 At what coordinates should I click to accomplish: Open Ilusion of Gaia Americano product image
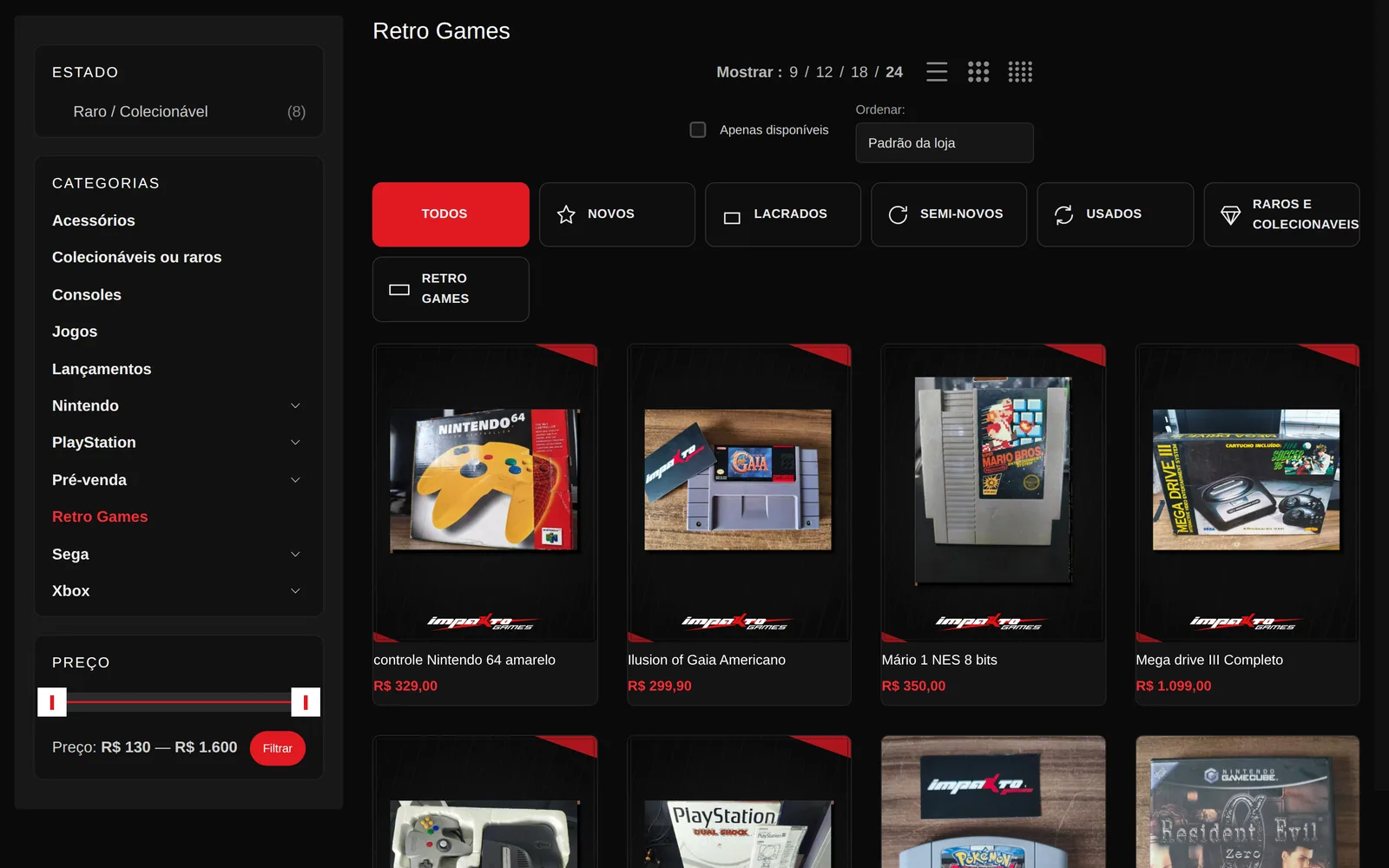tap(739, 493)
